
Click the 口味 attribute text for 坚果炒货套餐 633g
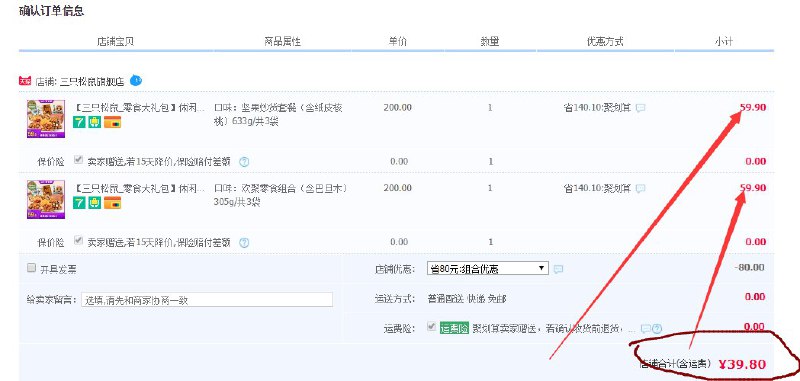coord(278,115)
